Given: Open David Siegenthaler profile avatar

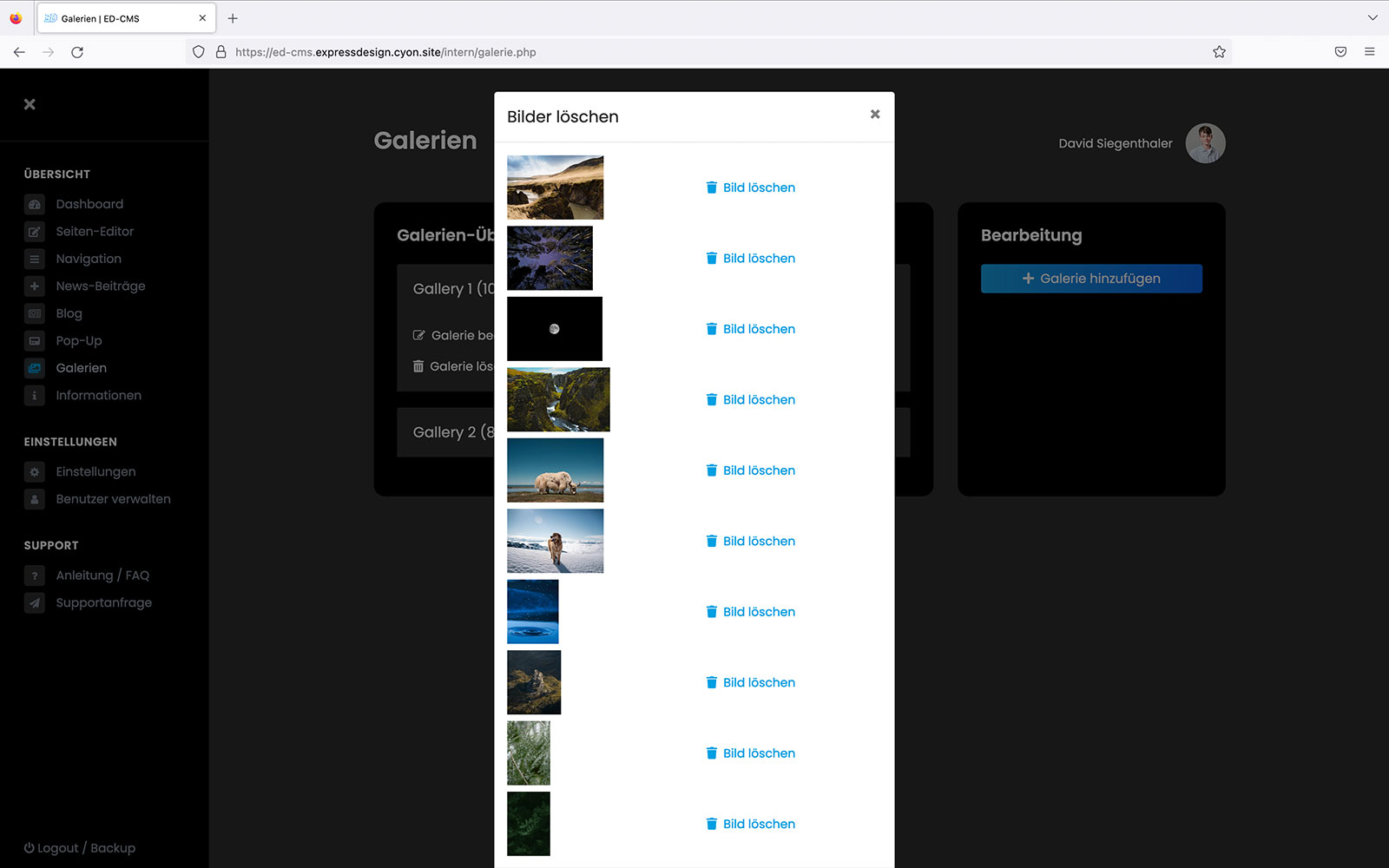Looking at the screenshot, I should pos(1205,143).
